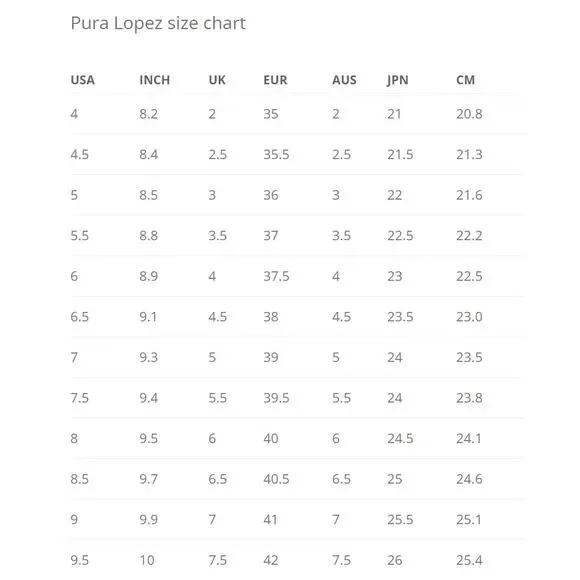
Task: Select USA size 8.5 cell
Action: 80,479
